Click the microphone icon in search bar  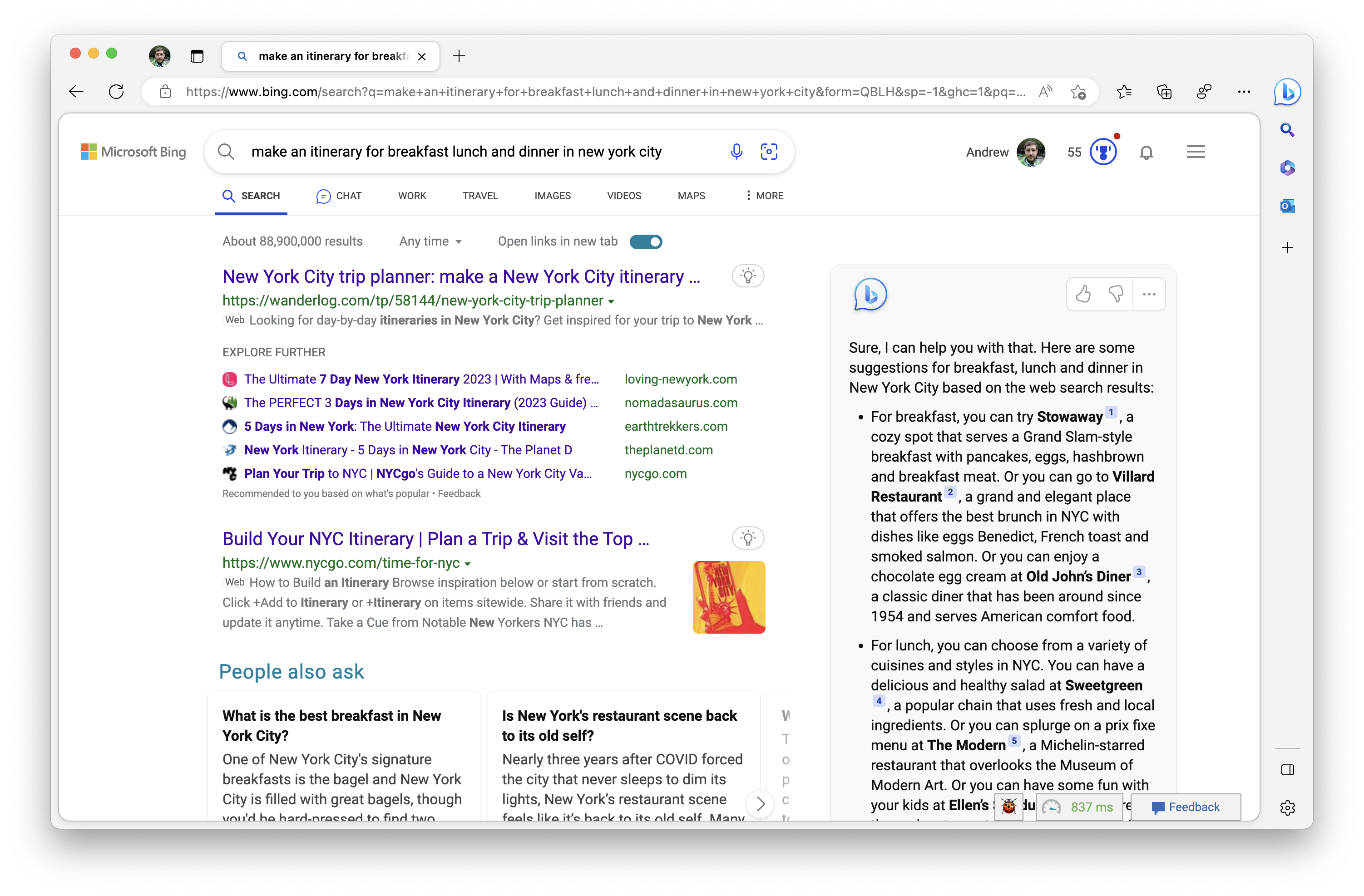pos(735,152)
